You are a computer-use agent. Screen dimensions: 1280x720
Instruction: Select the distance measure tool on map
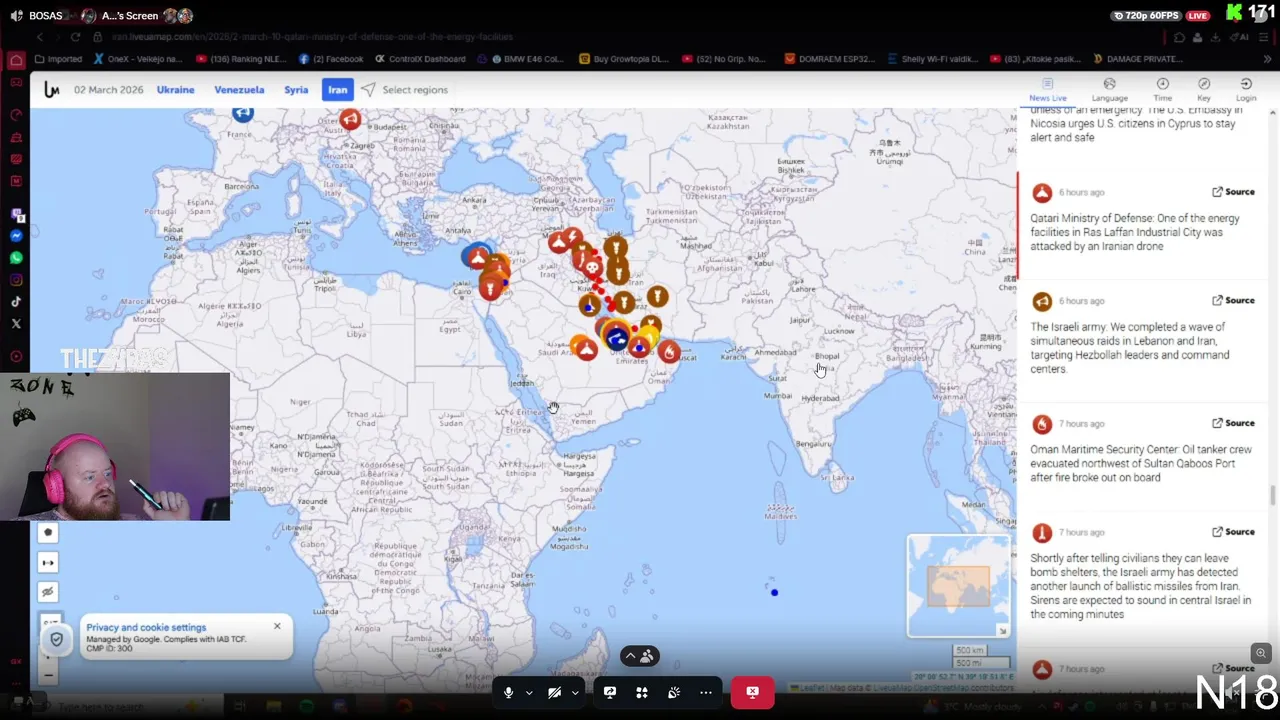point(48,563)
